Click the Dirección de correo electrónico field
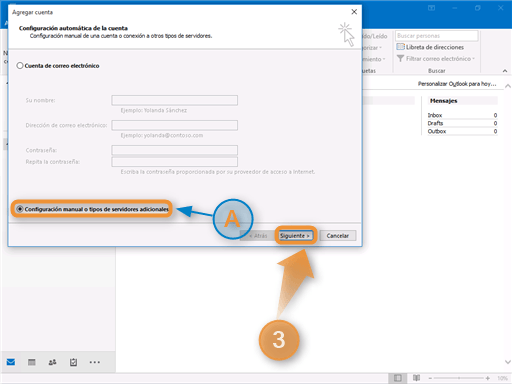512x384 pixels. pos(175,125)
